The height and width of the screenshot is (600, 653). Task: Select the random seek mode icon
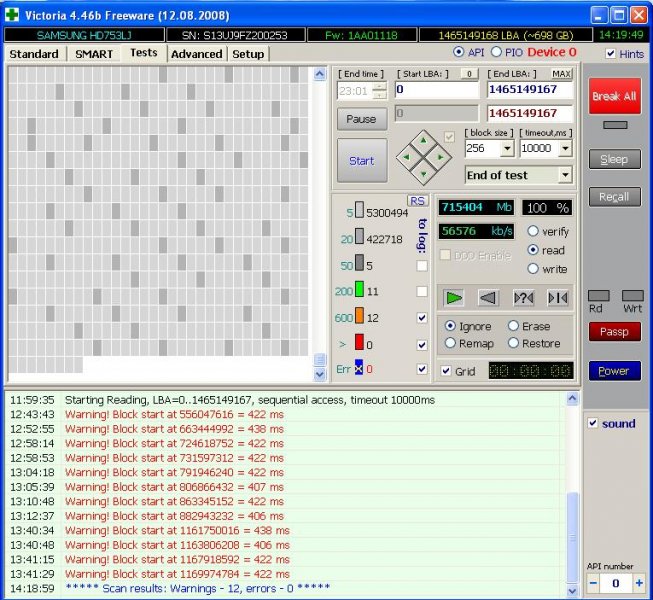pos(522,297)
